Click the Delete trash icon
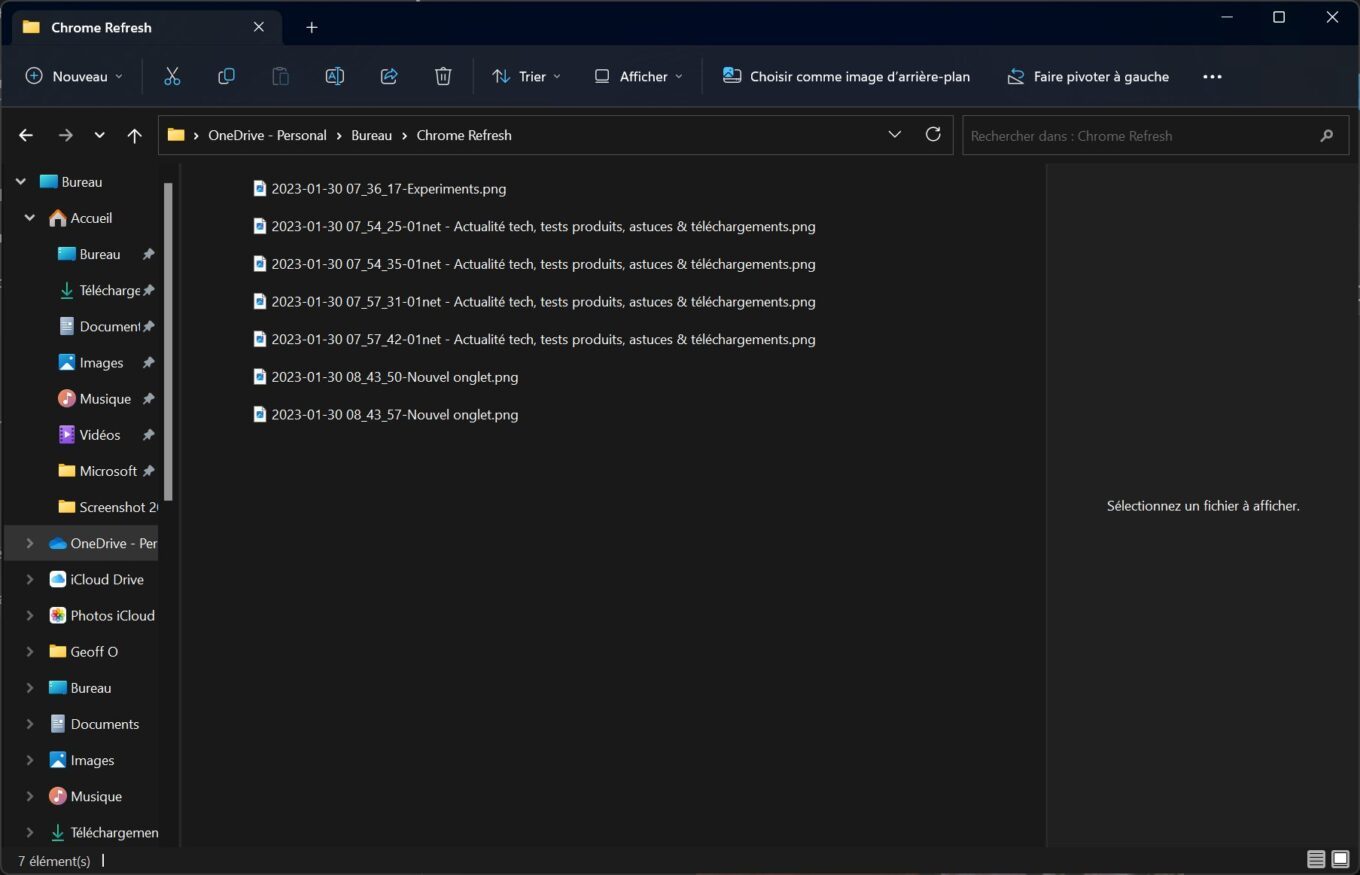 [443, 76]
